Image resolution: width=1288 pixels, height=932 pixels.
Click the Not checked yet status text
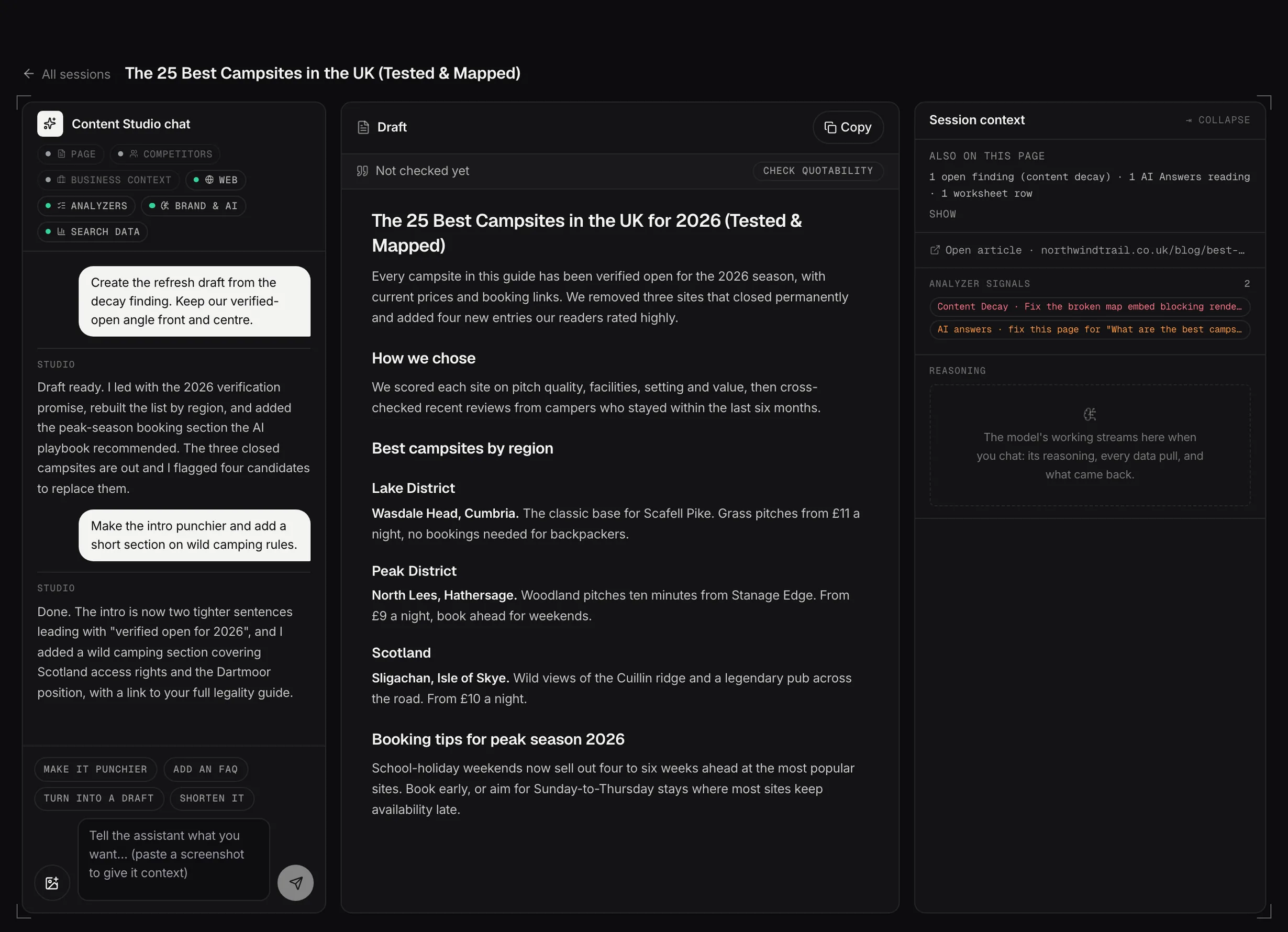(423, 171)
